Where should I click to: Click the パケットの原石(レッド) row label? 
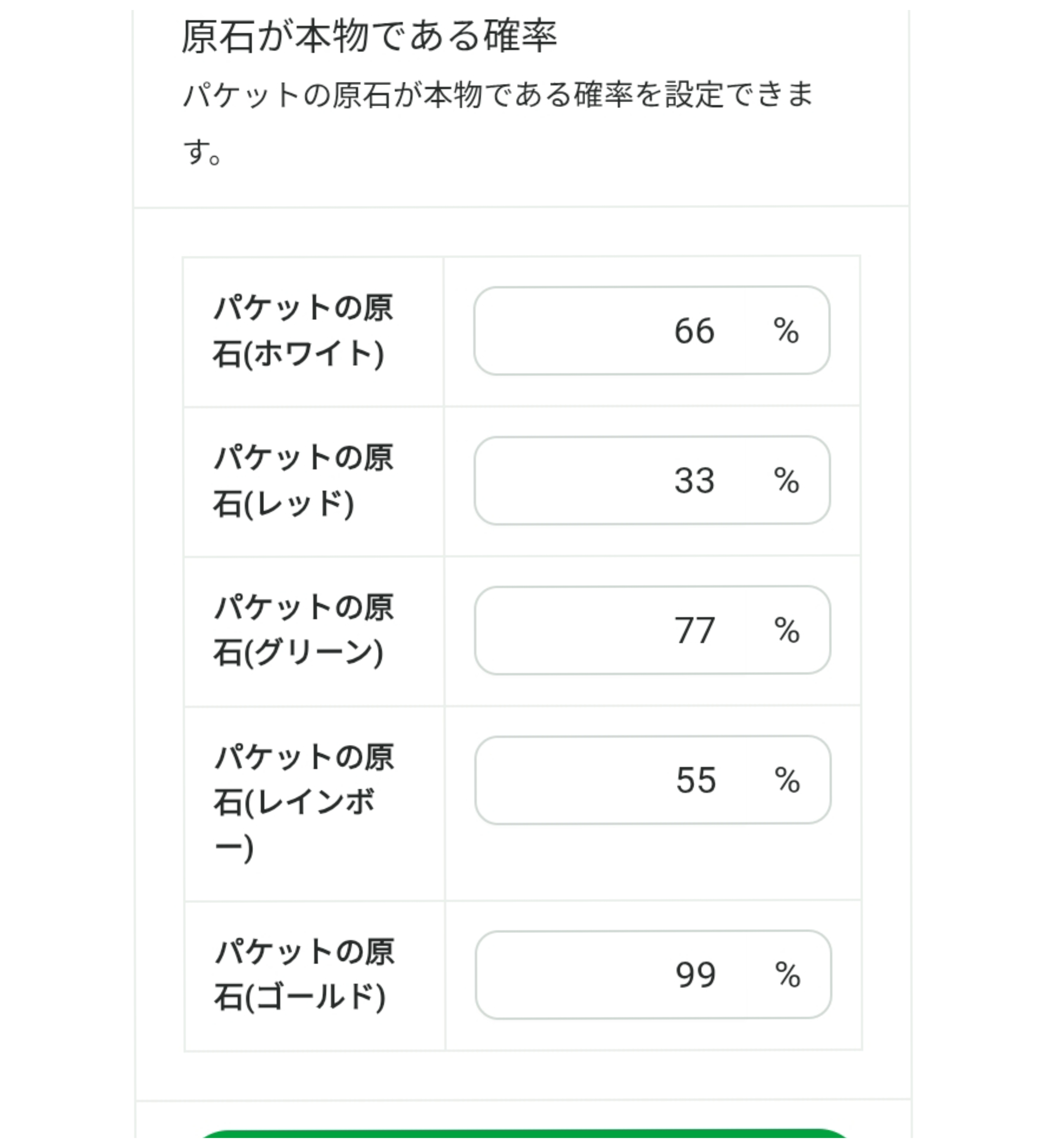coord(303,481)
